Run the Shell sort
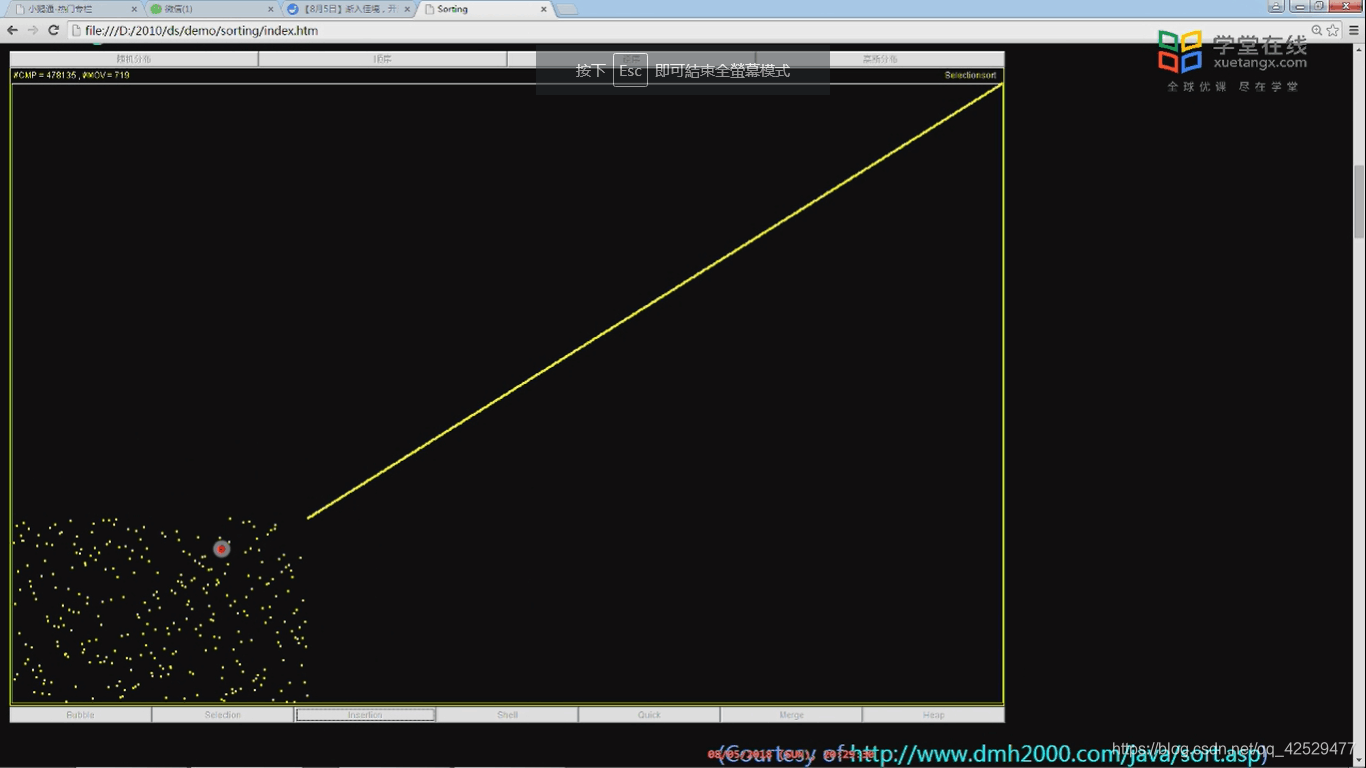The width and height of the screenshot is (1366, 768). (507, 715)
